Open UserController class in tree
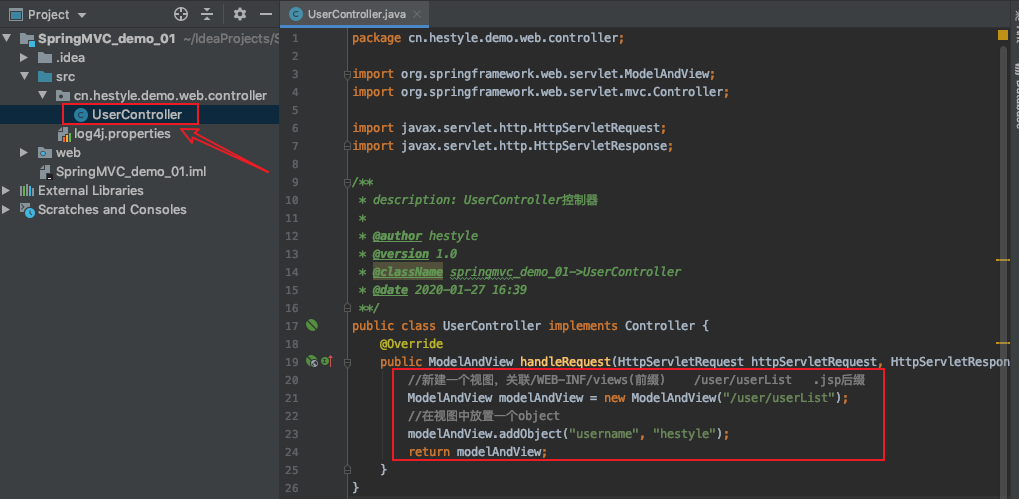The height and width of the screenshot is (499, 1019). click(x=136, y=115)
